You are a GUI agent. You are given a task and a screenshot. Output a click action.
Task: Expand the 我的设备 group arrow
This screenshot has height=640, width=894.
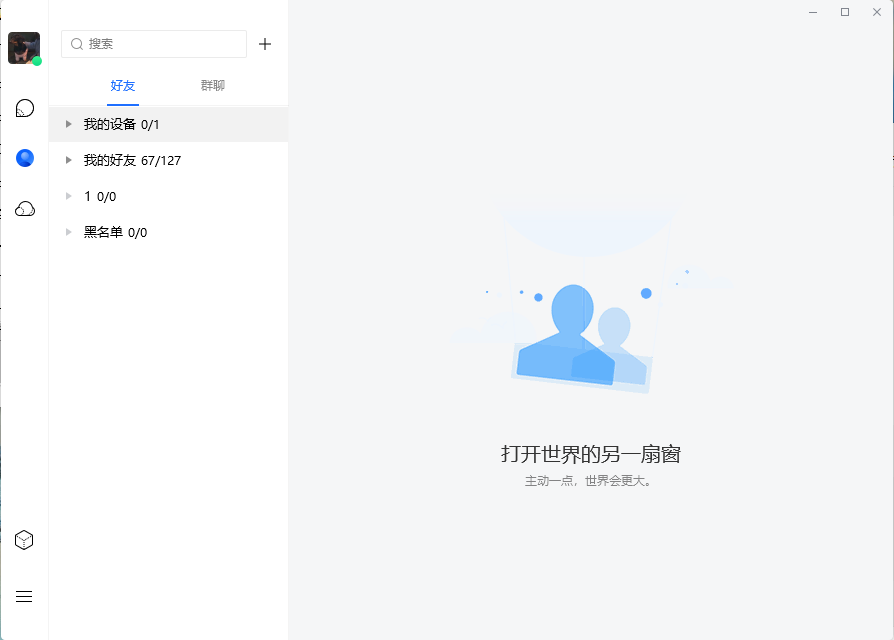[68, 124]
